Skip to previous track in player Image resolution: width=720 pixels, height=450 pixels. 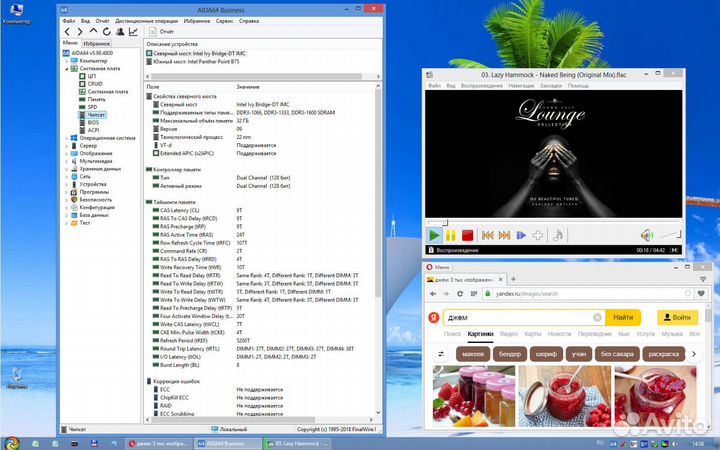click(x=488, y=236)
